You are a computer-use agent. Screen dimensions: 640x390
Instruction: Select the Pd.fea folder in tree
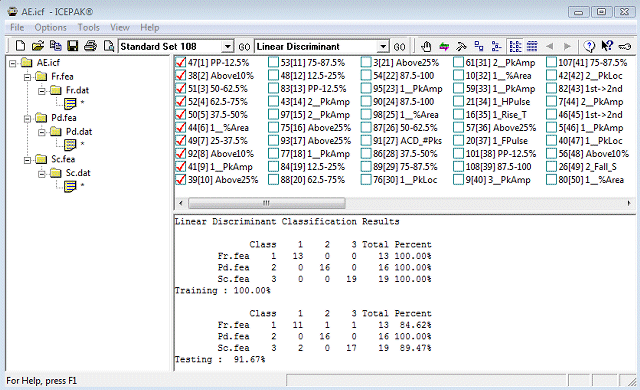64,117
